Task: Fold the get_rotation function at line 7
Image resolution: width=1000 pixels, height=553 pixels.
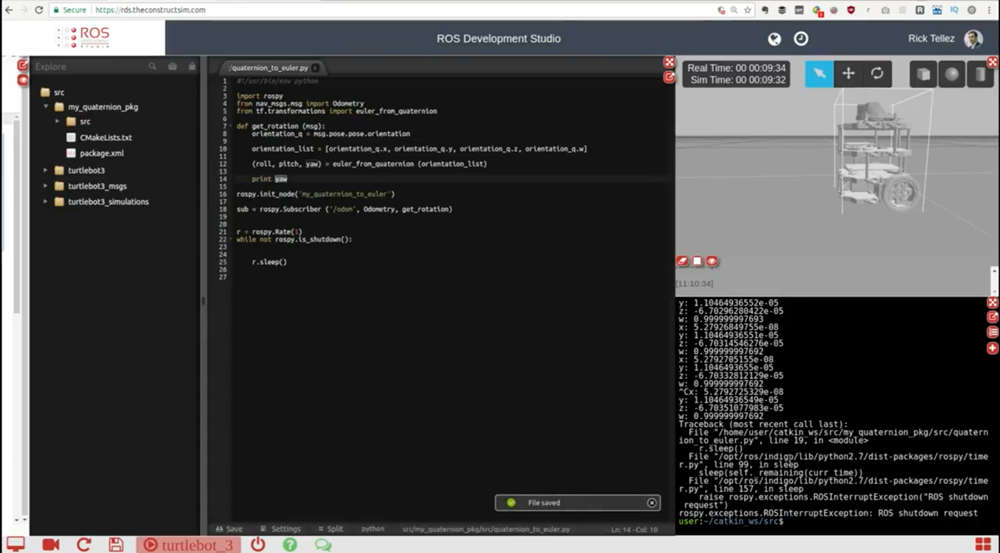Action: pos(231,126)
